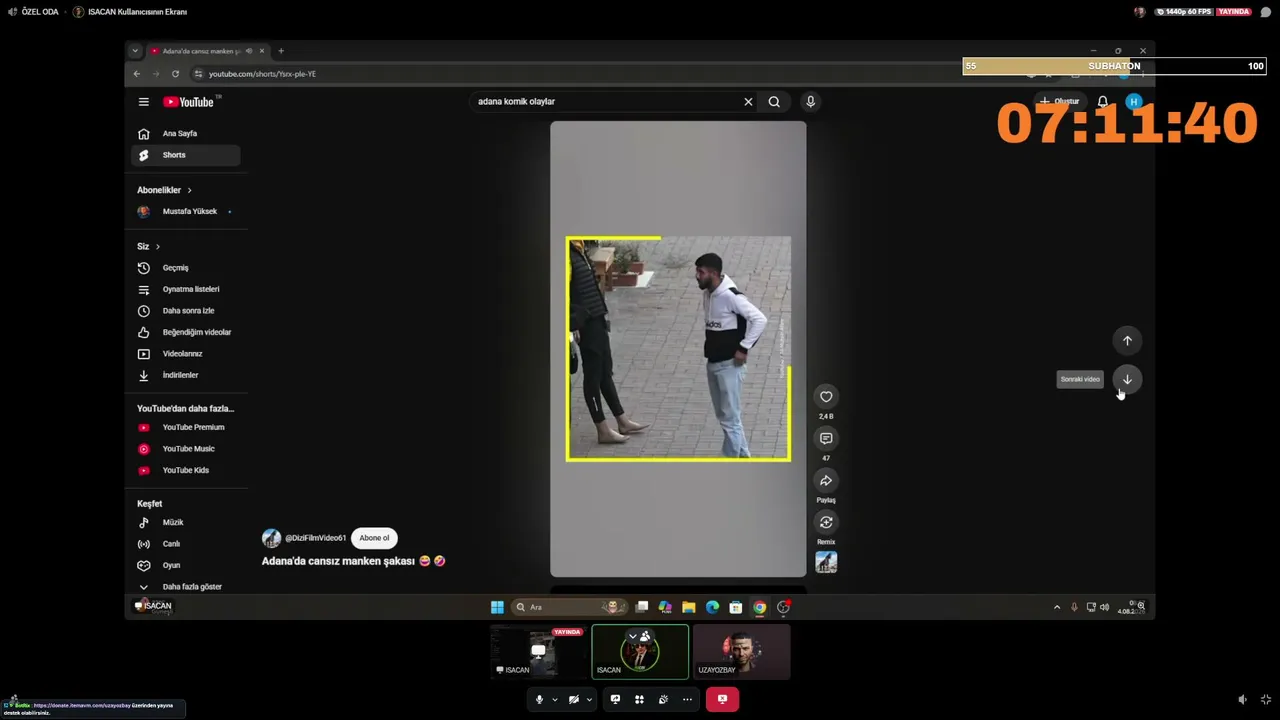This screenshot has height=720, width=1280.
Task: Click the Windows taskbar Ara search box
Action: tap(569, 607)
